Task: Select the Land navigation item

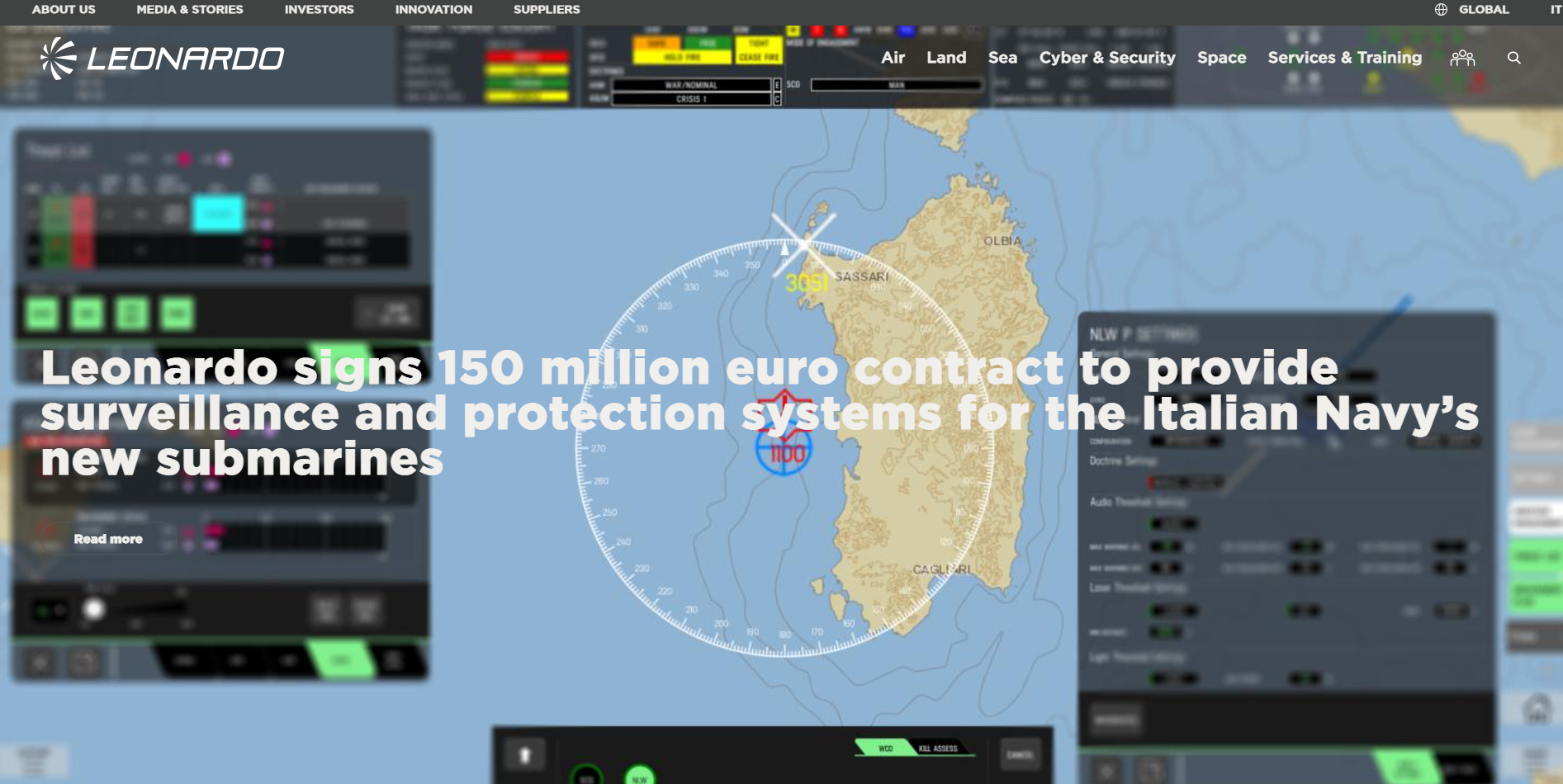Action: (946, 58)
